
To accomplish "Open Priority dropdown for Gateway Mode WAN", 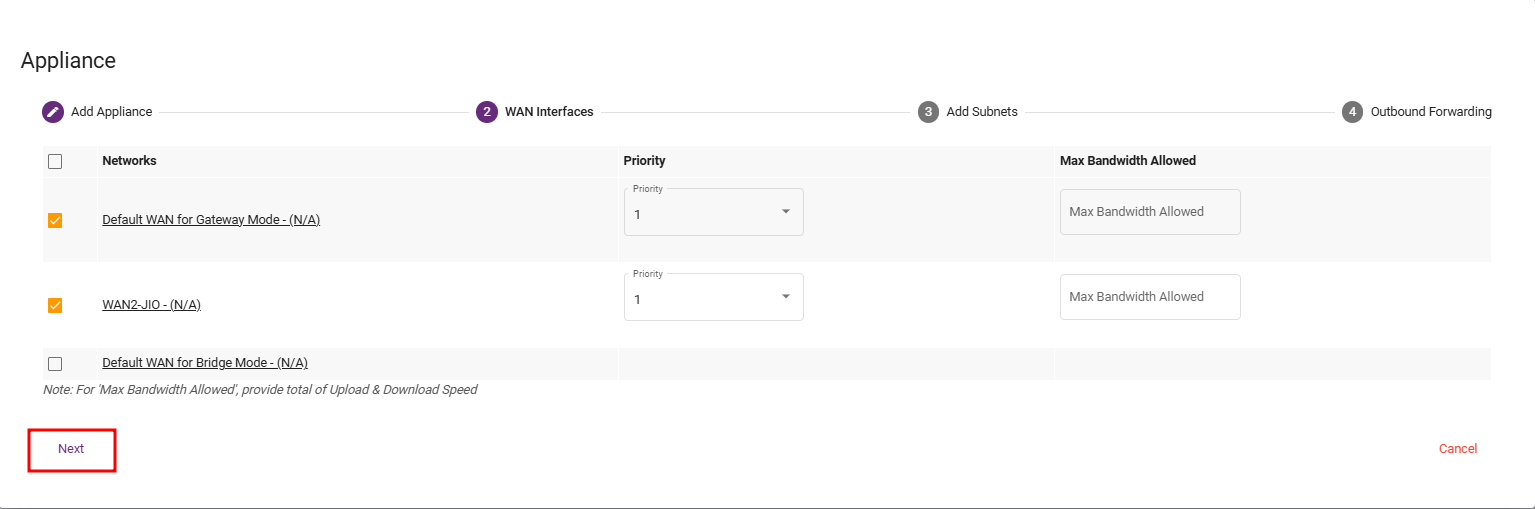I will 713,213.
